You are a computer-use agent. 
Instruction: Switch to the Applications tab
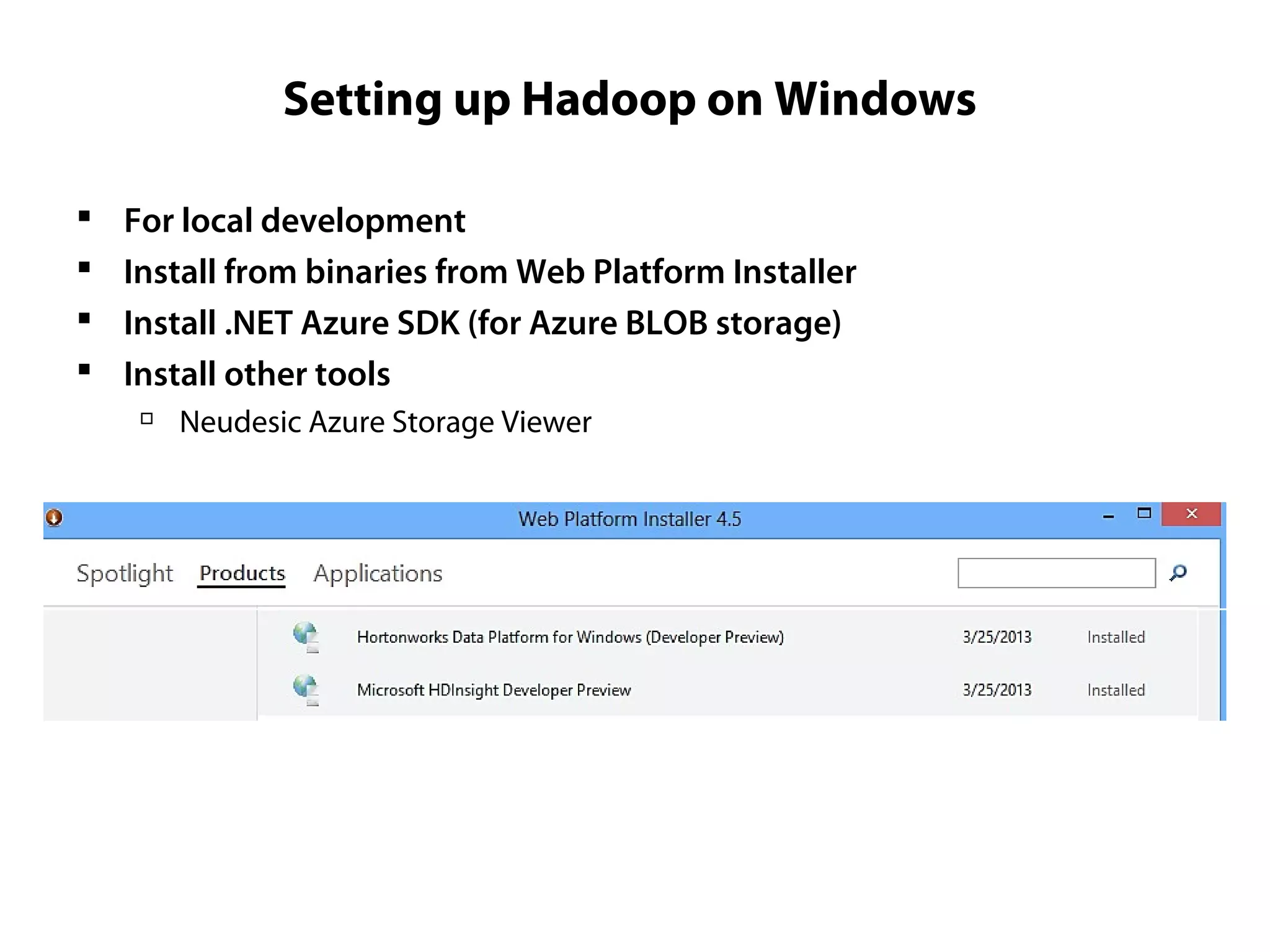click(x=378, y=574)
